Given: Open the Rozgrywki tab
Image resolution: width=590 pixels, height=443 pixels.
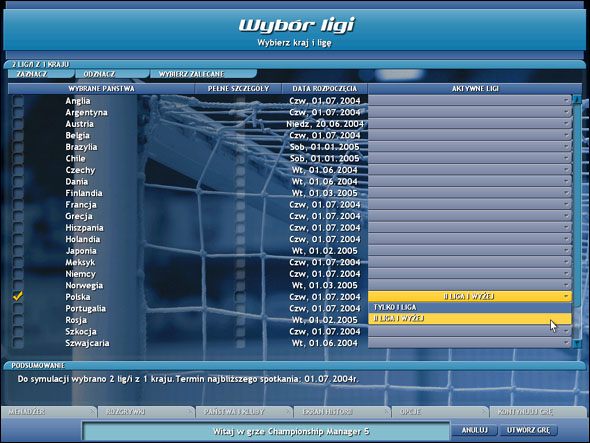Looking at the screenshot, I should coord(146,412).
